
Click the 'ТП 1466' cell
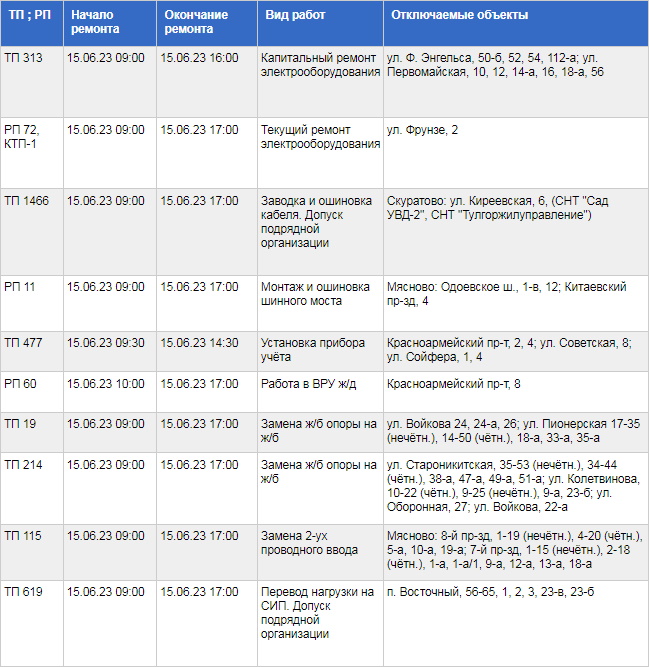[26, 201]
